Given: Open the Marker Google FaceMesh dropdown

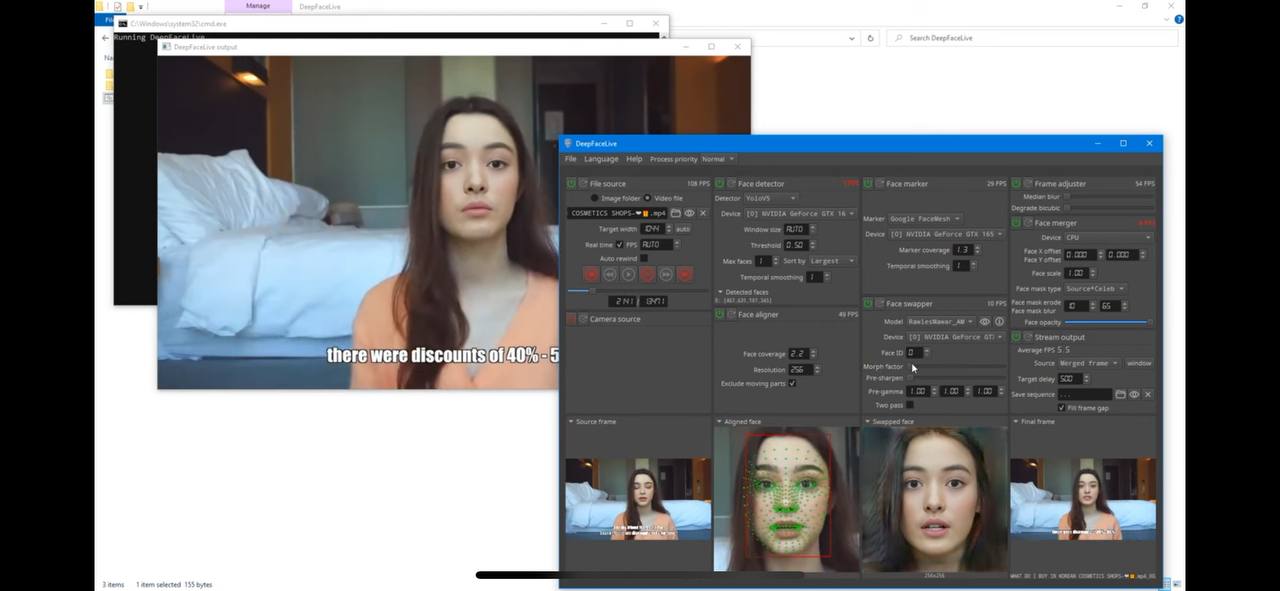Looking at the screenshot, I should tap(925, 218).
